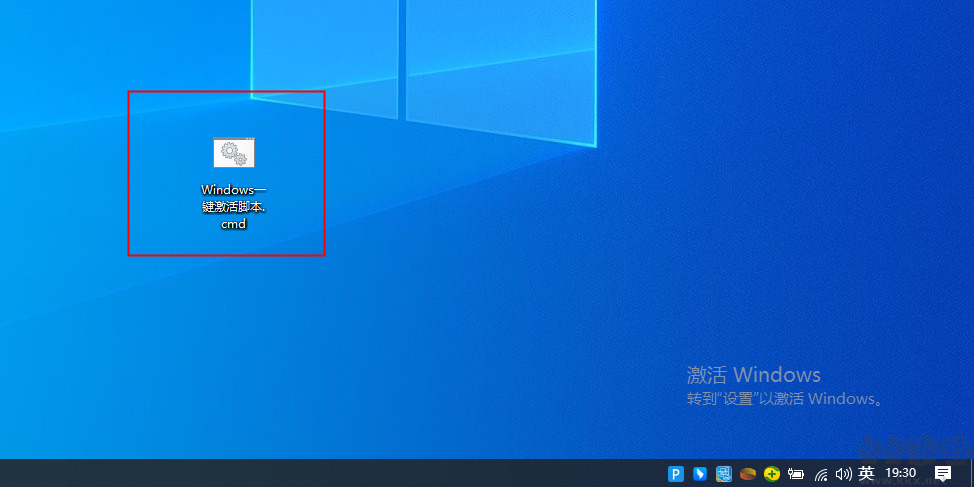974x487 pixels.
Task: Open the brown disk-shaped tray icon
Action: click(748, 474)
